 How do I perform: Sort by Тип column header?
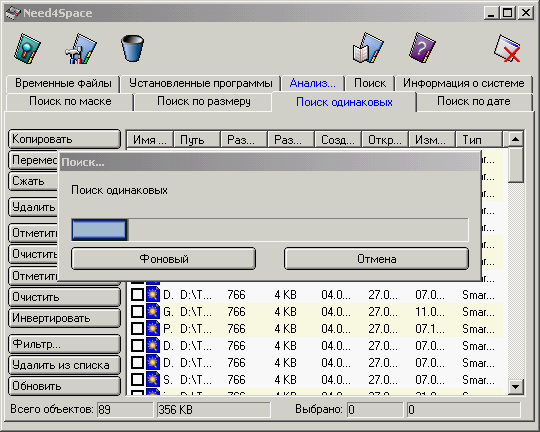pyautogui.click(x=479, y=140)
